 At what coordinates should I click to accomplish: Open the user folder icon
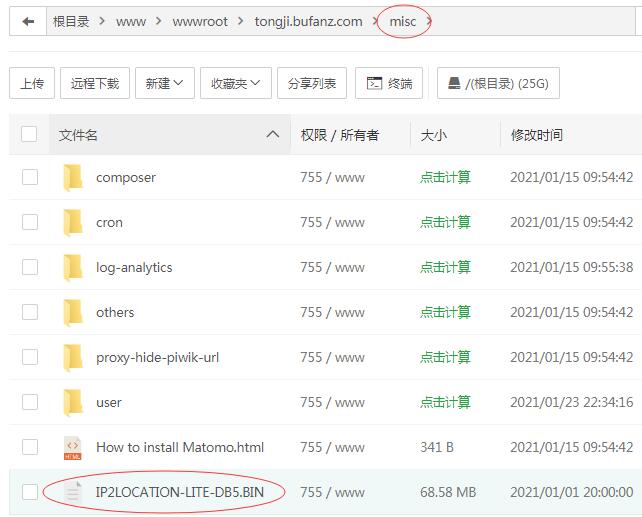tap(73, 402)
